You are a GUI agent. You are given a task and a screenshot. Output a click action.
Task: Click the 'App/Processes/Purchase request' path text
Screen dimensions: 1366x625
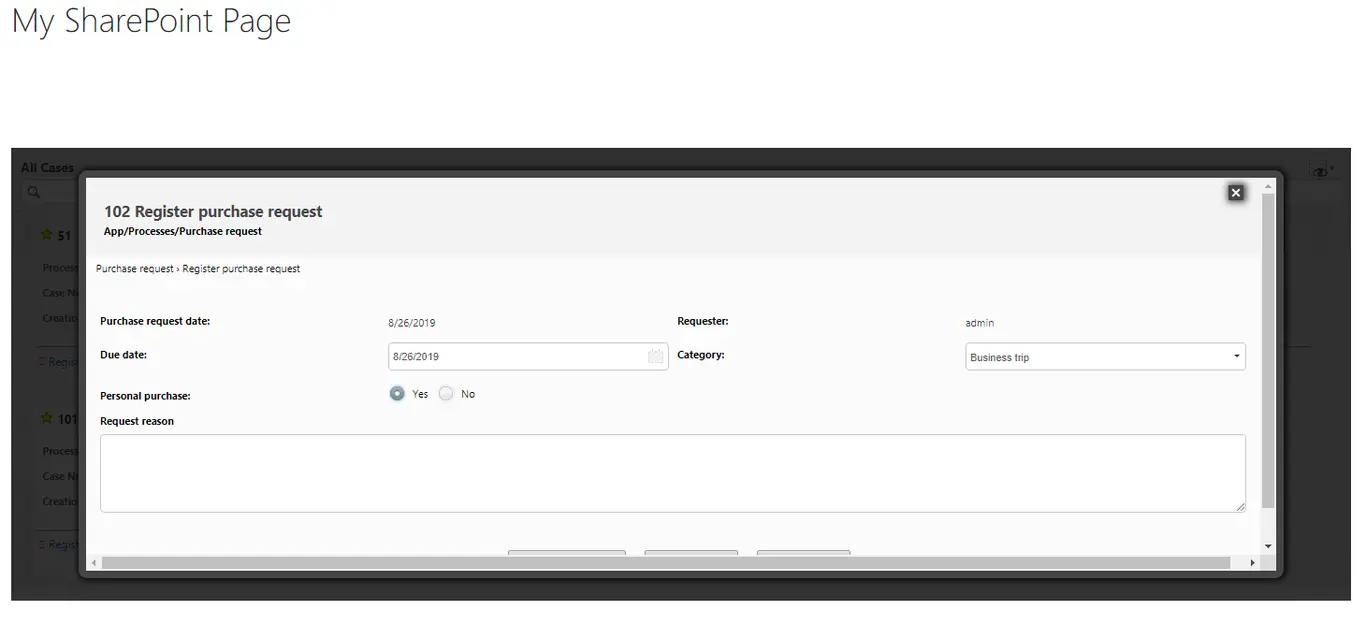point(183,231)
